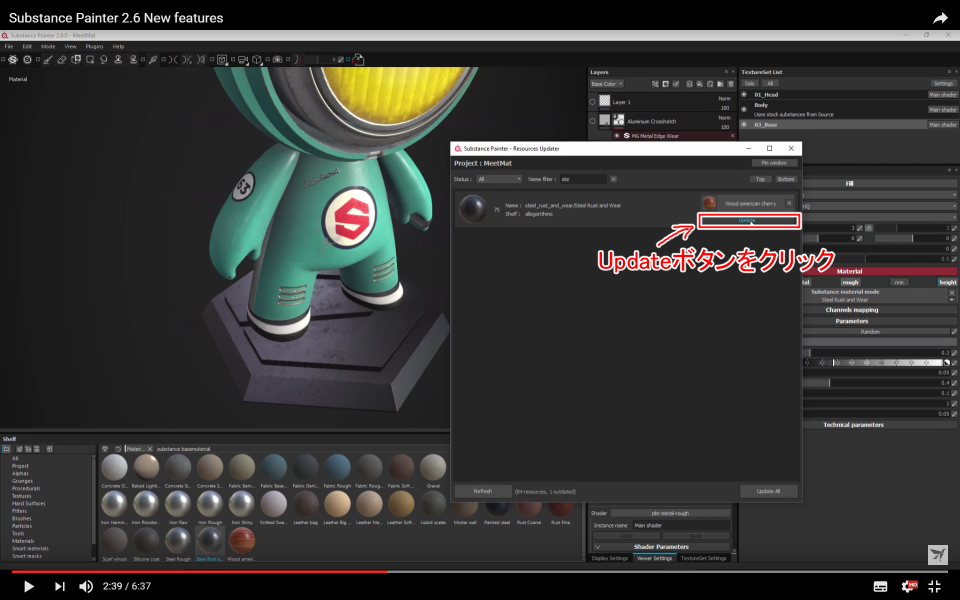Screen dimensions: 960x600
Task: Click the grayscale gradient slider in Parameters
Action: click(872, 362)
